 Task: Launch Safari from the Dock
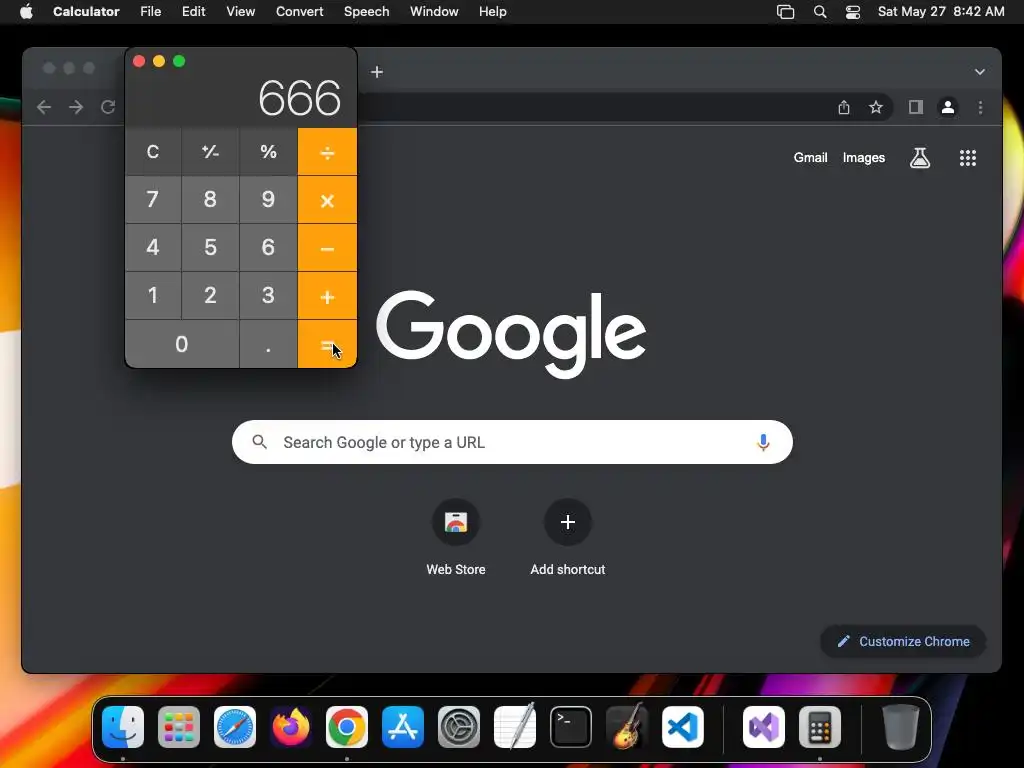point(235,727)
